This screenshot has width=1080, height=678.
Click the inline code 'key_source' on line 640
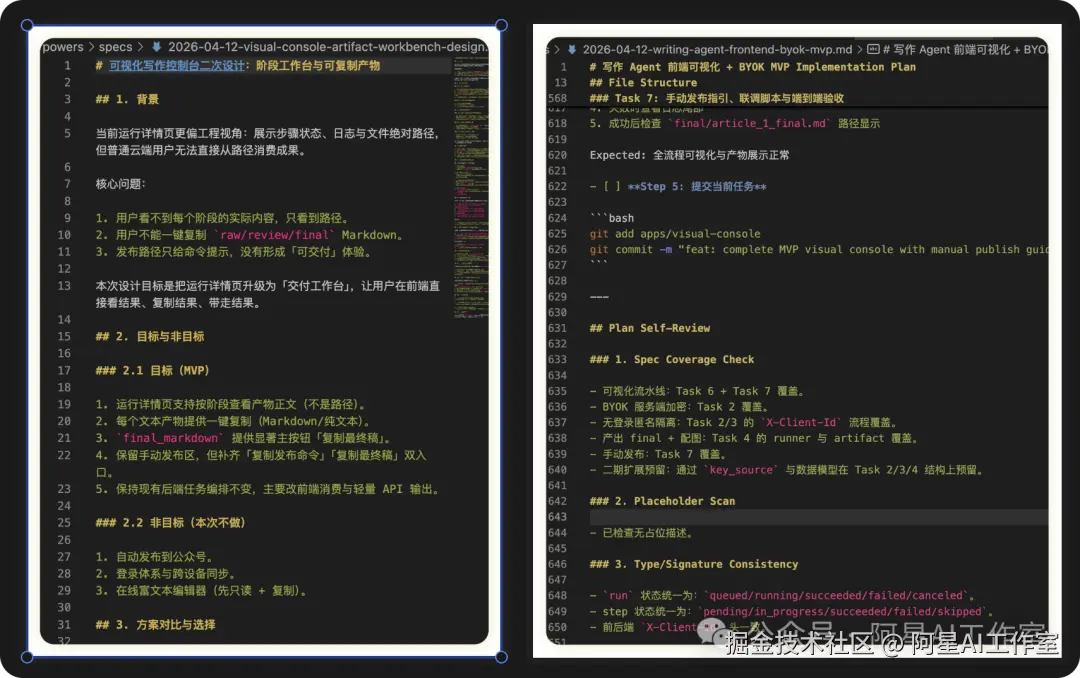740,470
